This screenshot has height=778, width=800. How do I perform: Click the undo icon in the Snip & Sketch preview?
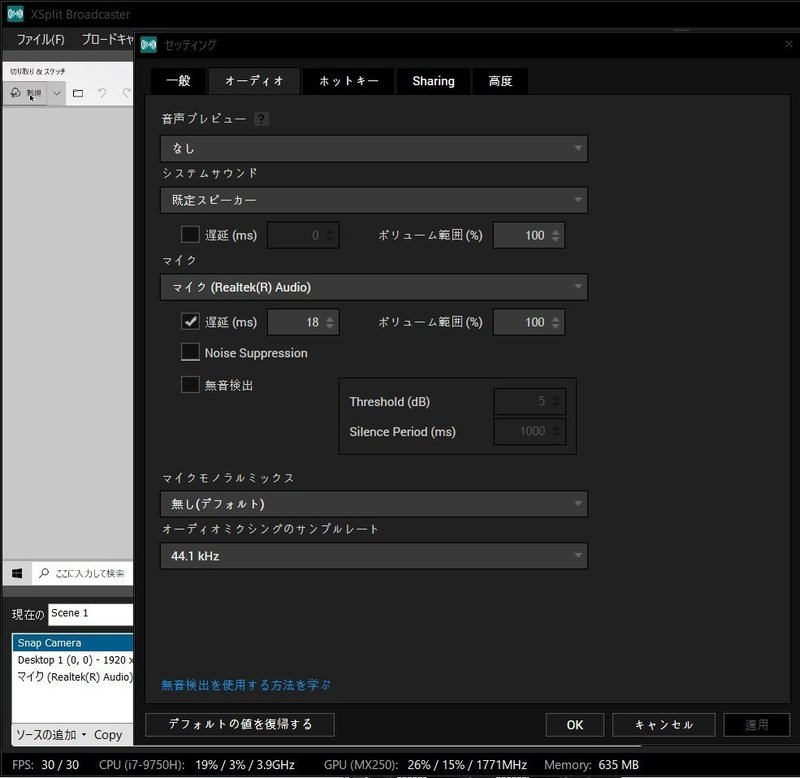point(102,93)
